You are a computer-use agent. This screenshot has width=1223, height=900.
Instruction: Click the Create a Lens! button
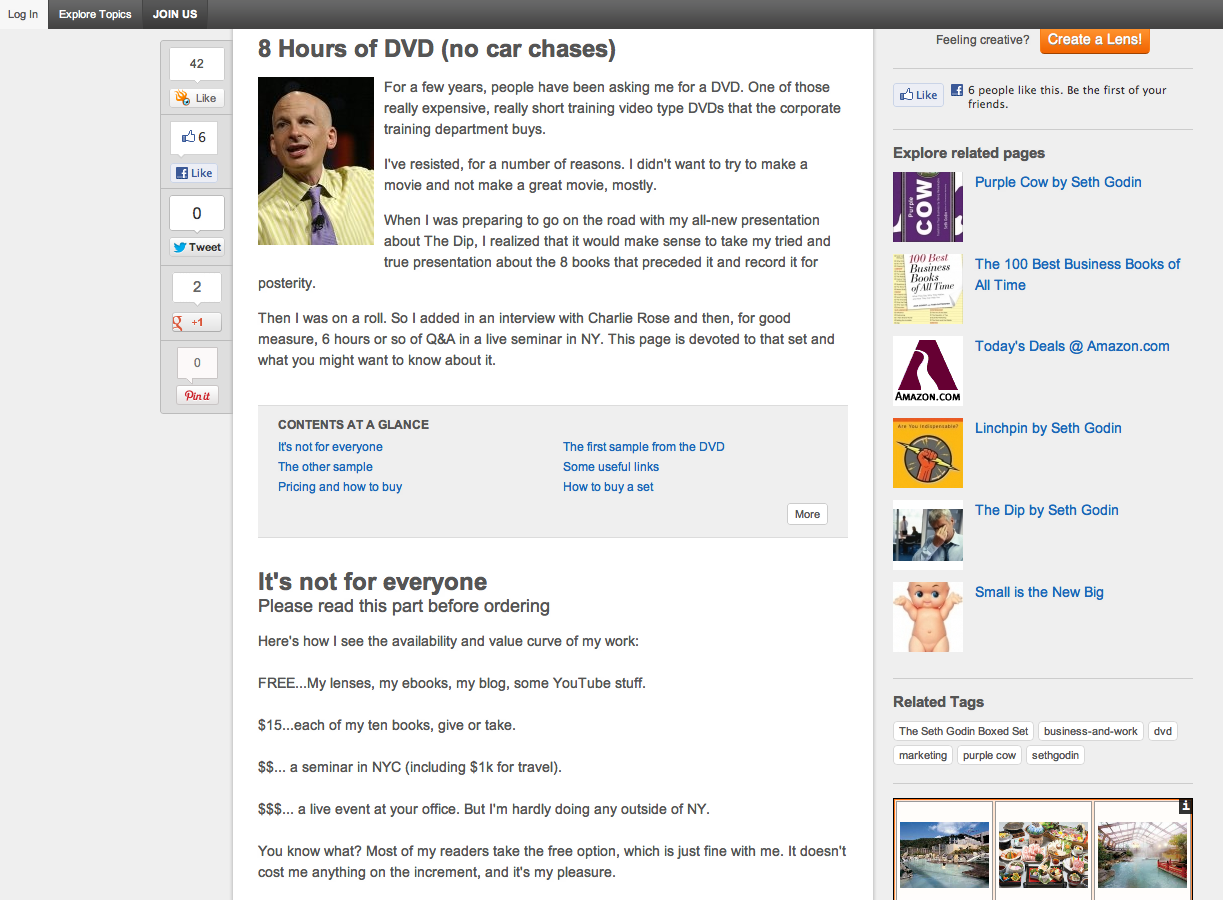(1094, 40)
